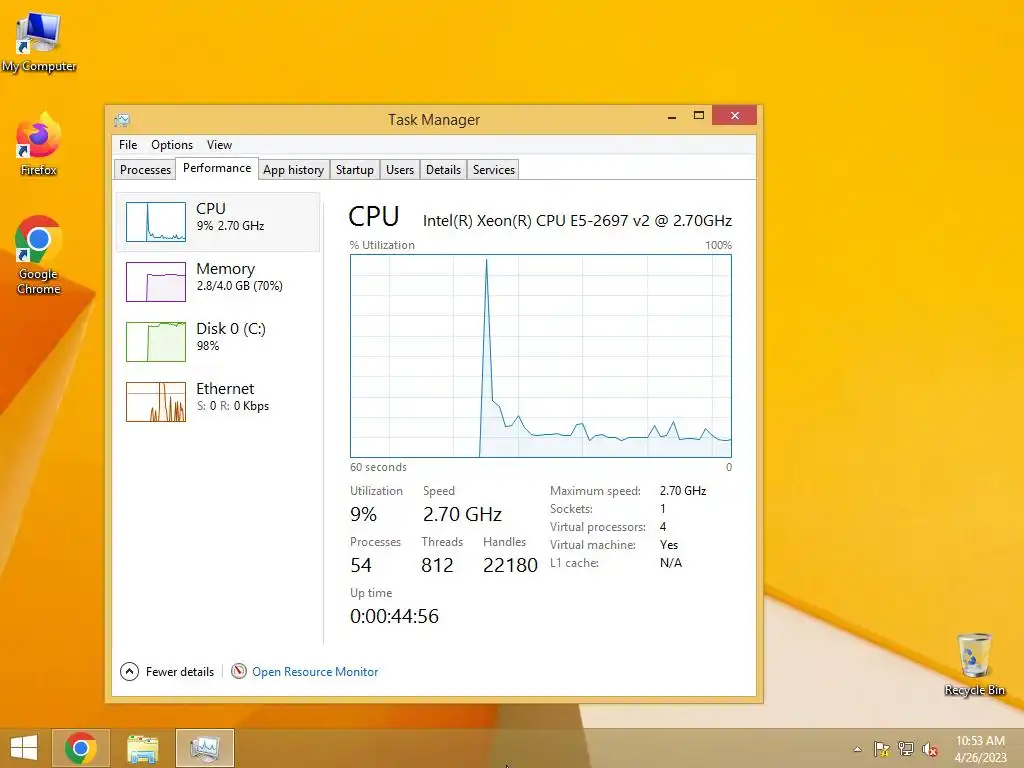Viewport: 1024px width, 768px height.
Task: Click Task Manager title bar icon
Action: pos(122,120)
